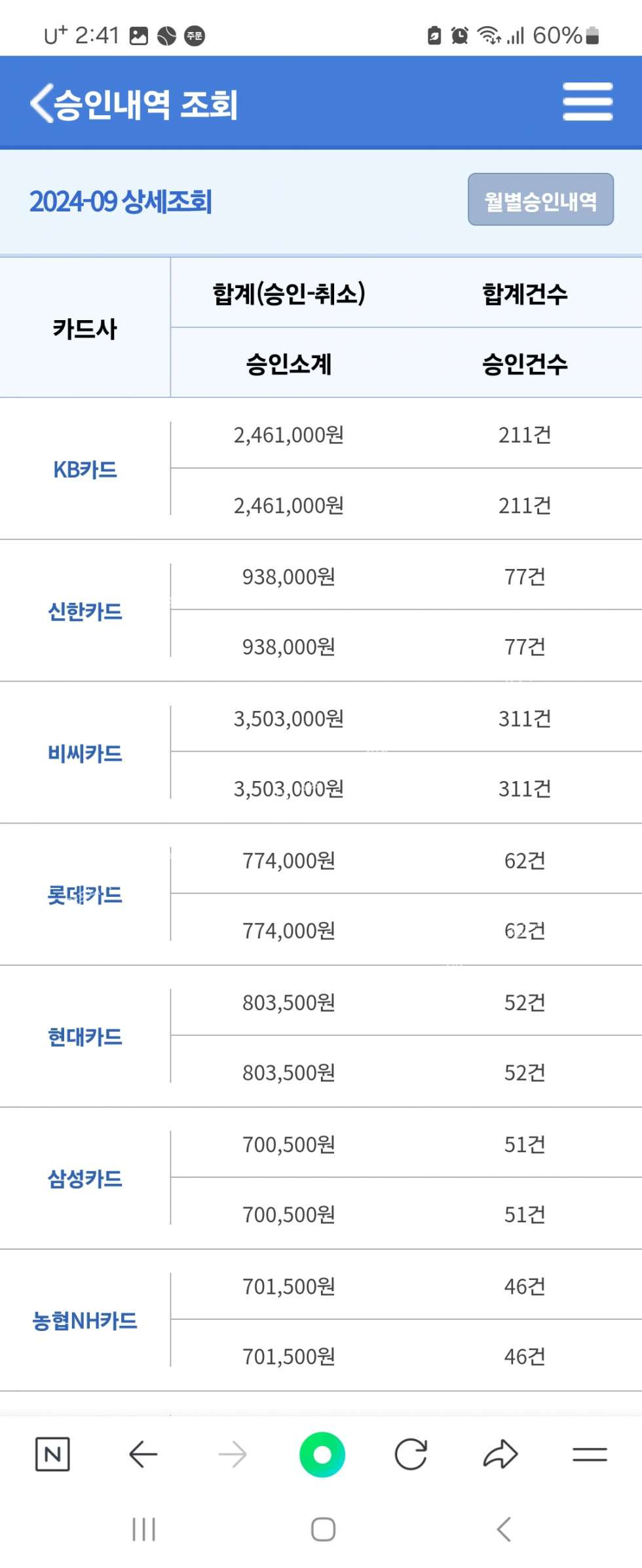
Task: Open the 비씨카드 card link
Action: 85,753
